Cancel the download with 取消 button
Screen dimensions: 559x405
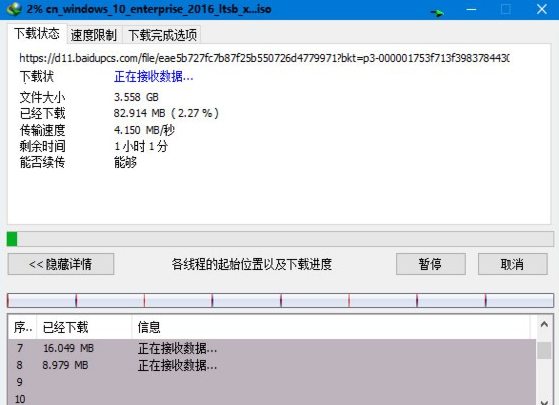tap(513, 264)
